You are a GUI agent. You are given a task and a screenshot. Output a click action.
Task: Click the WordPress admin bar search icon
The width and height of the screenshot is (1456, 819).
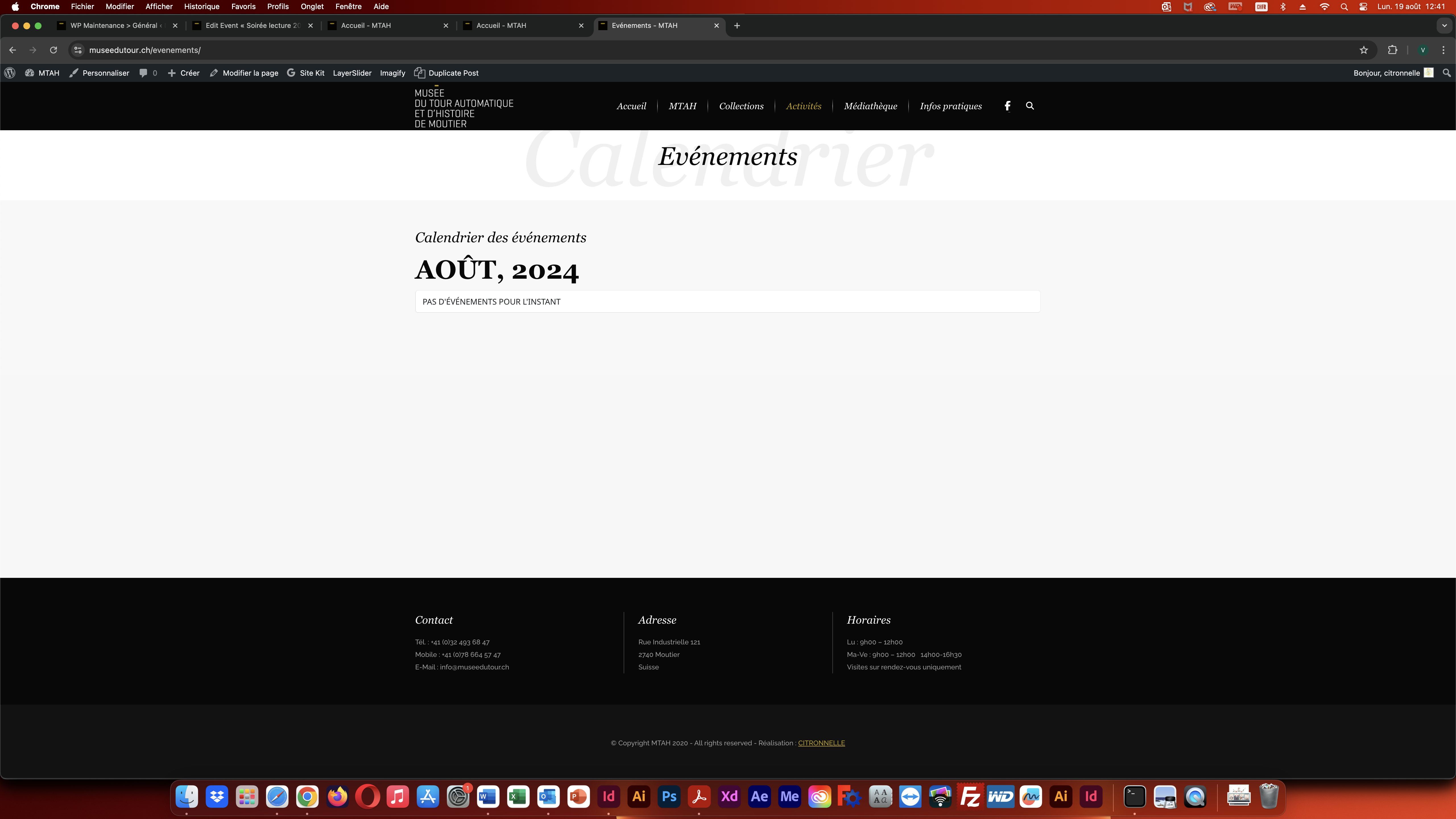click(x=1446, y=73)
